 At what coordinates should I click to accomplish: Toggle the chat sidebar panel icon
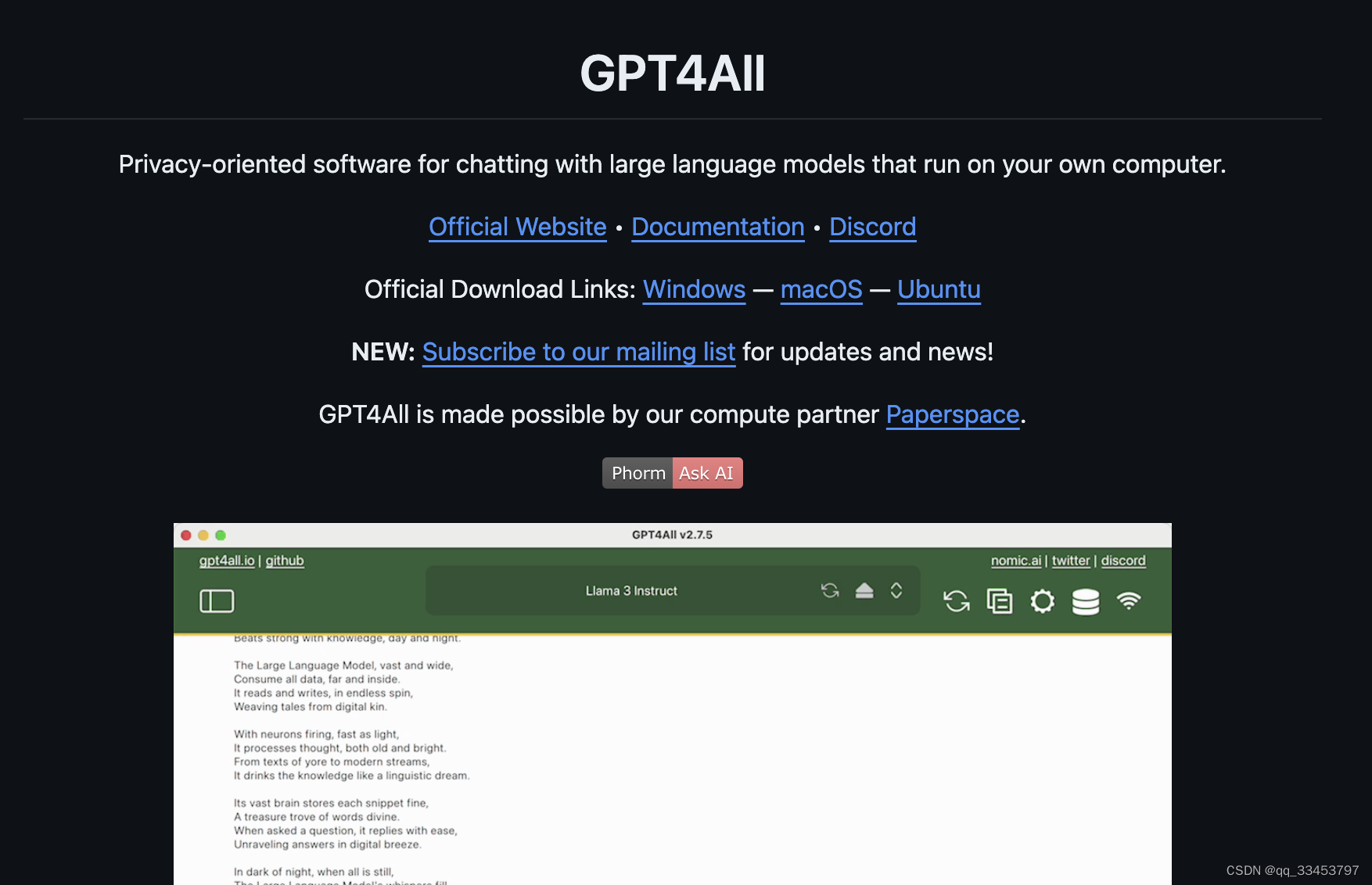217,601
